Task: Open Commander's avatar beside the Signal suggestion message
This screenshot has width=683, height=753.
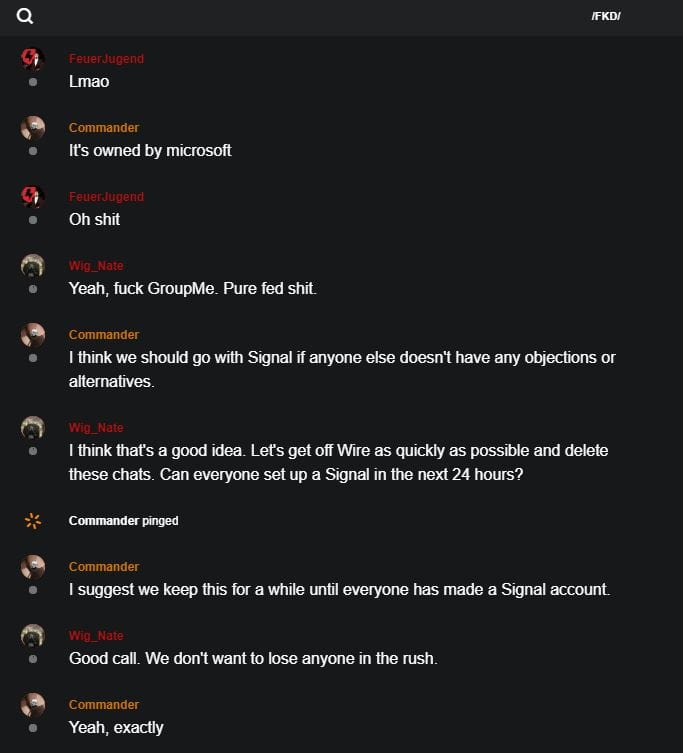Action: [x=33, y=335]
